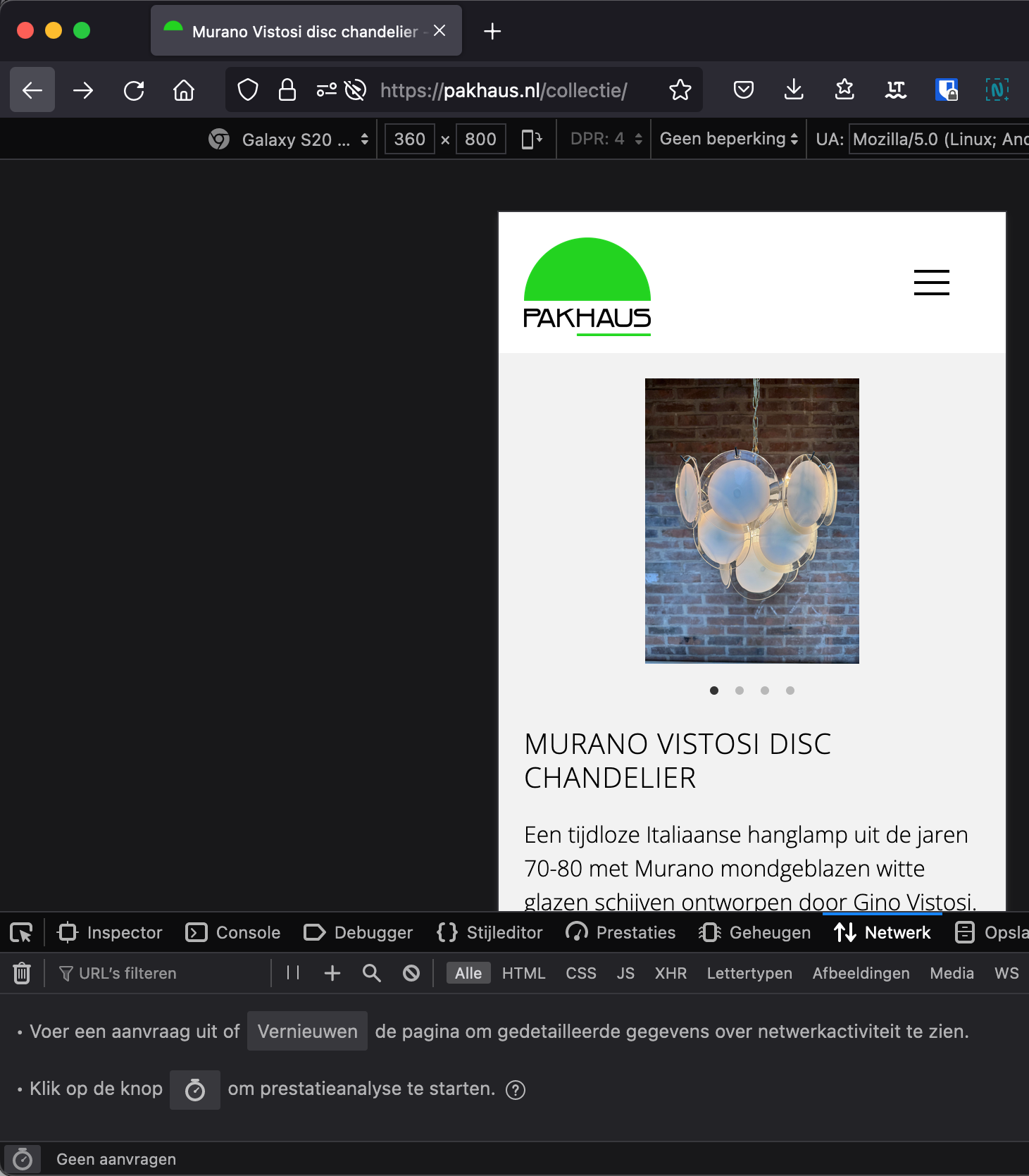Pause network recording

click(293, 973)
